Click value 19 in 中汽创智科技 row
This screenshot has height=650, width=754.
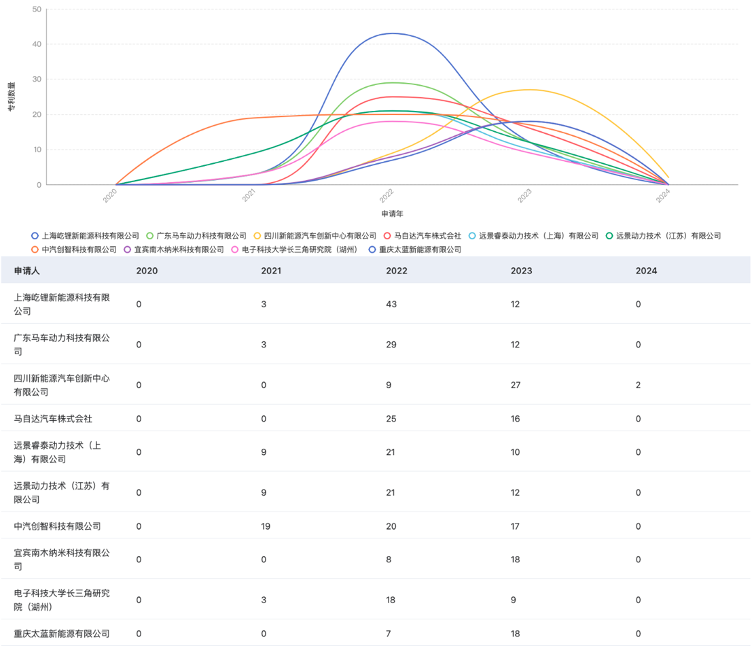(x=265, y=526)
